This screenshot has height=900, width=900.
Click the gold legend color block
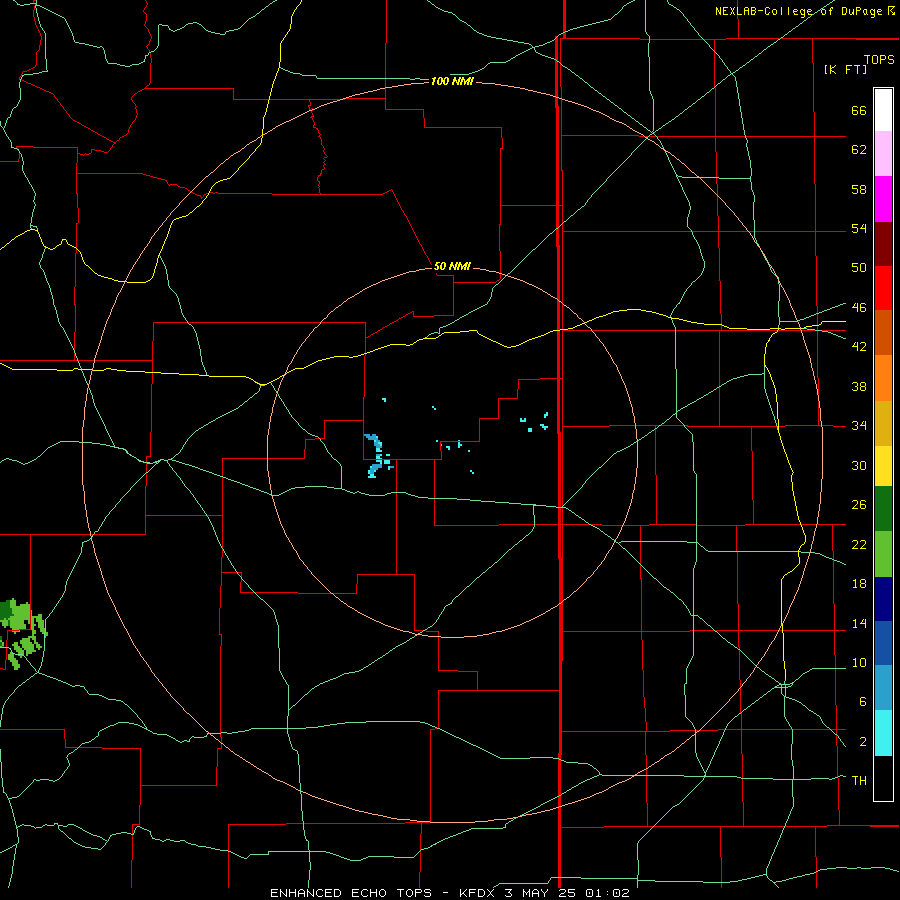[883, 423]
